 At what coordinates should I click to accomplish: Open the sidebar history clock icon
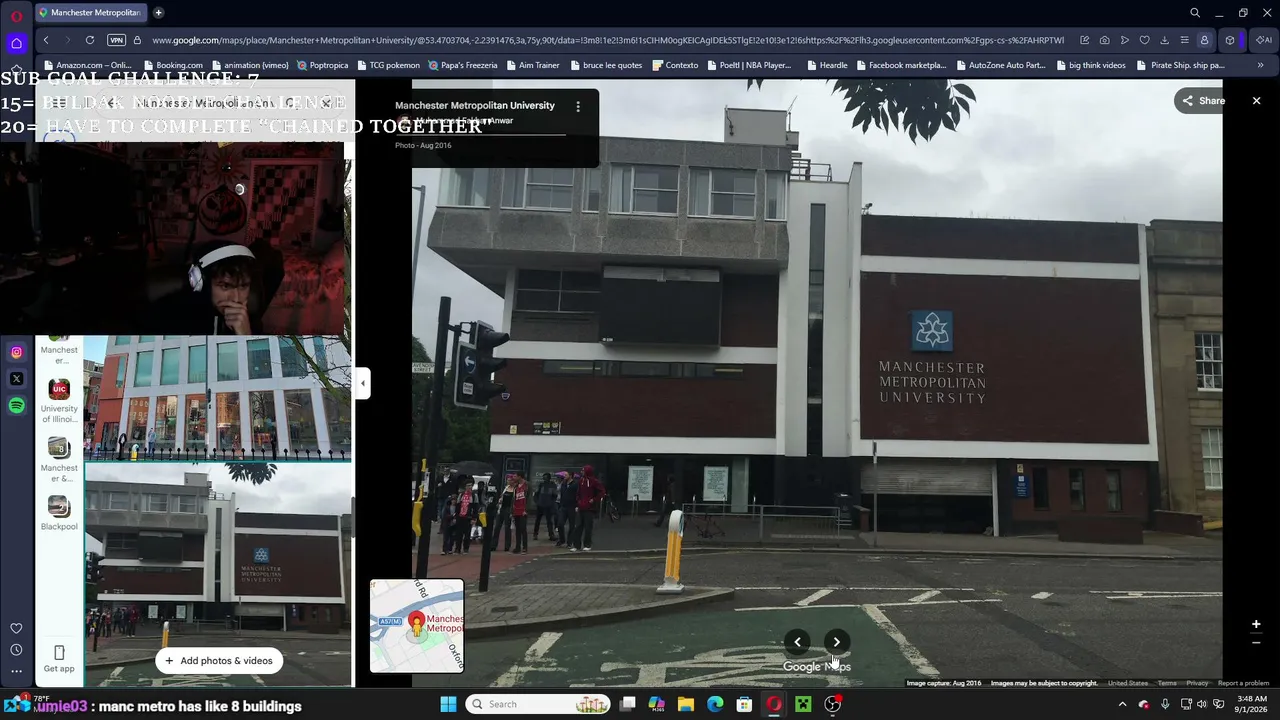[16, 650]
